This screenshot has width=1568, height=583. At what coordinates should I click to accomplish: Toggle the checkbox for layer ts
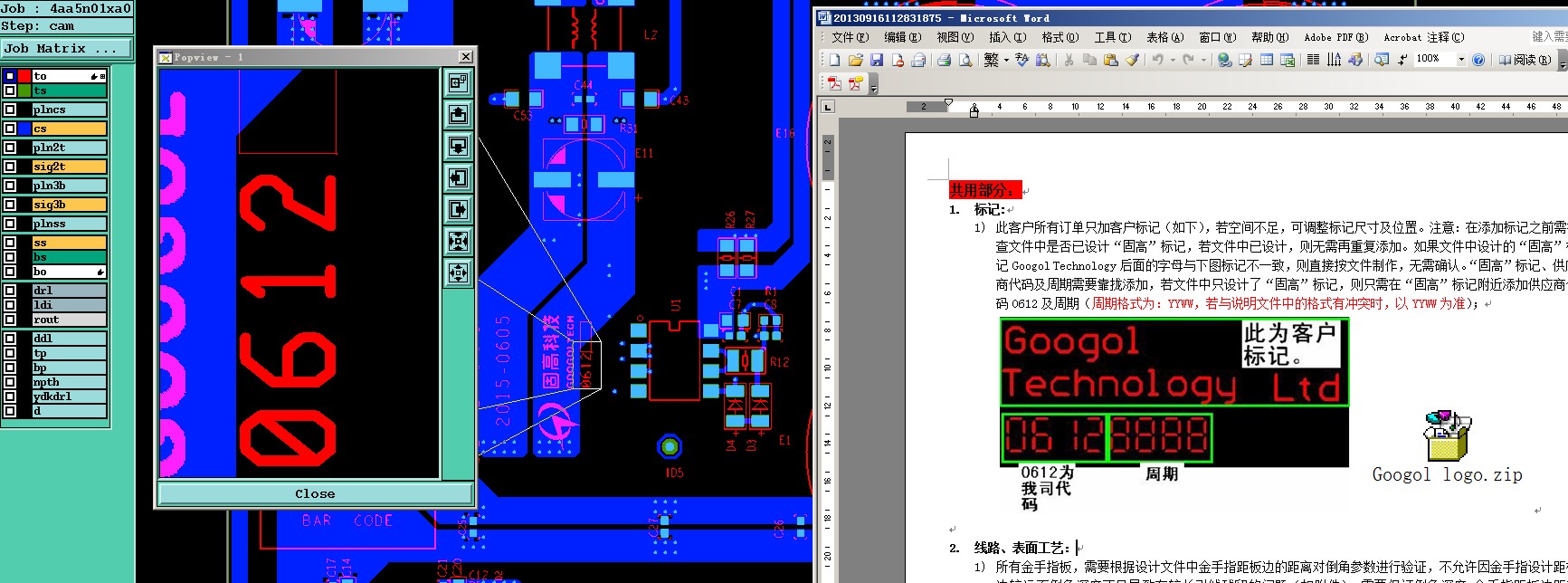click(x=10, y=91)
